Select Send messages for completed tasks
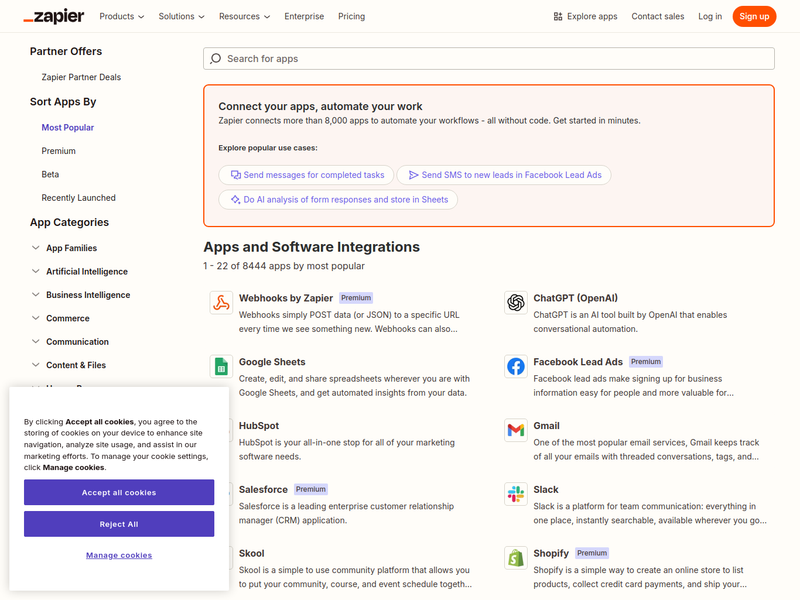The width and height of the screenshot is (800, 600). (306, 175)
